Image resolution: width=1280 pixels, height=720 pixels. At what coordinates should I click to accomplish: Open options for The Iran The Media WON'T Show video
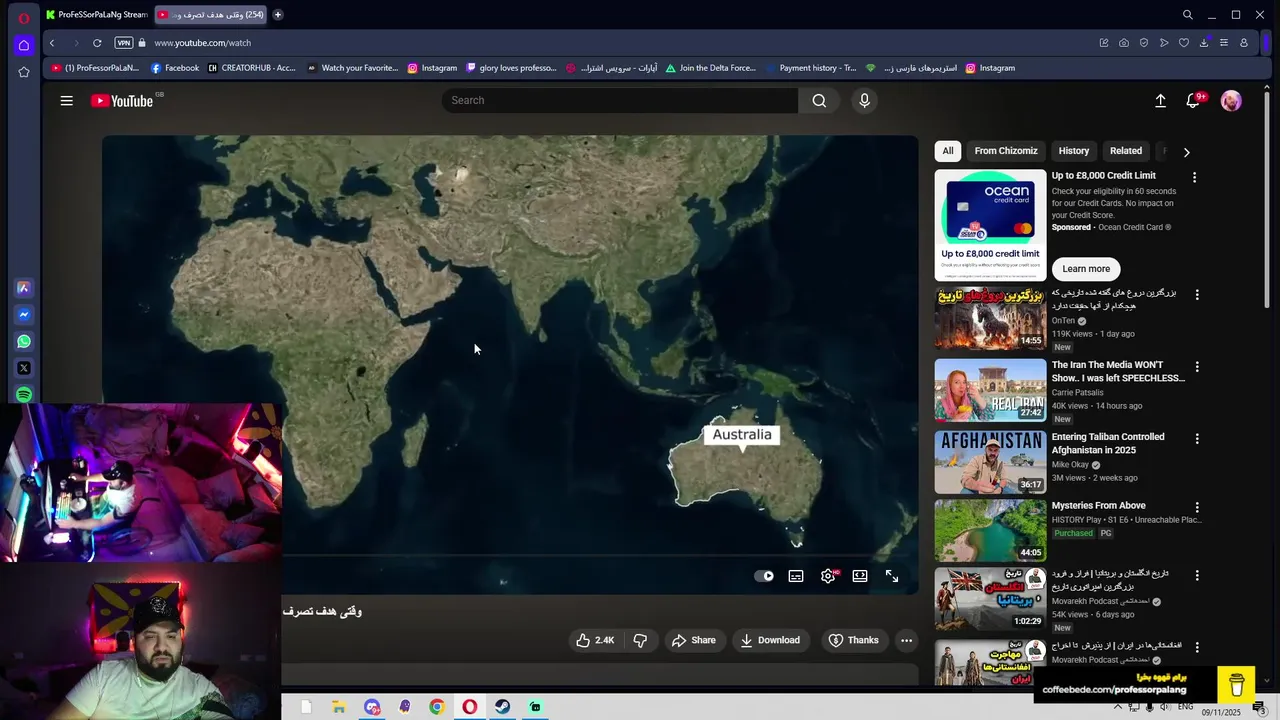(1197, 367)
